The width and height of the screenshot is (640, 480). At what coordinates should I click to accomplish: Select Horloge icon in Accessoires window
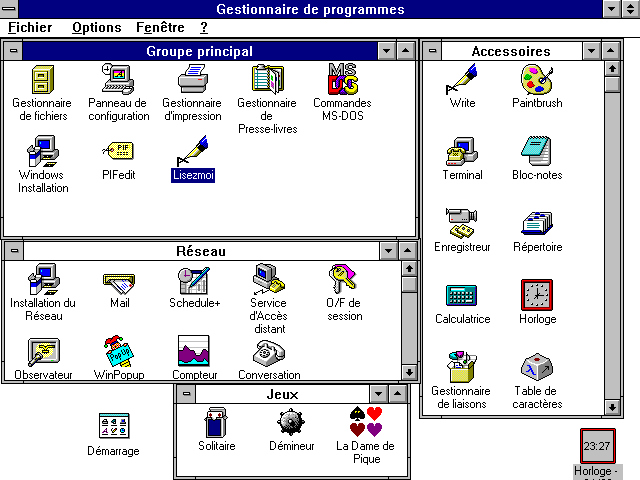pos(537,296)
